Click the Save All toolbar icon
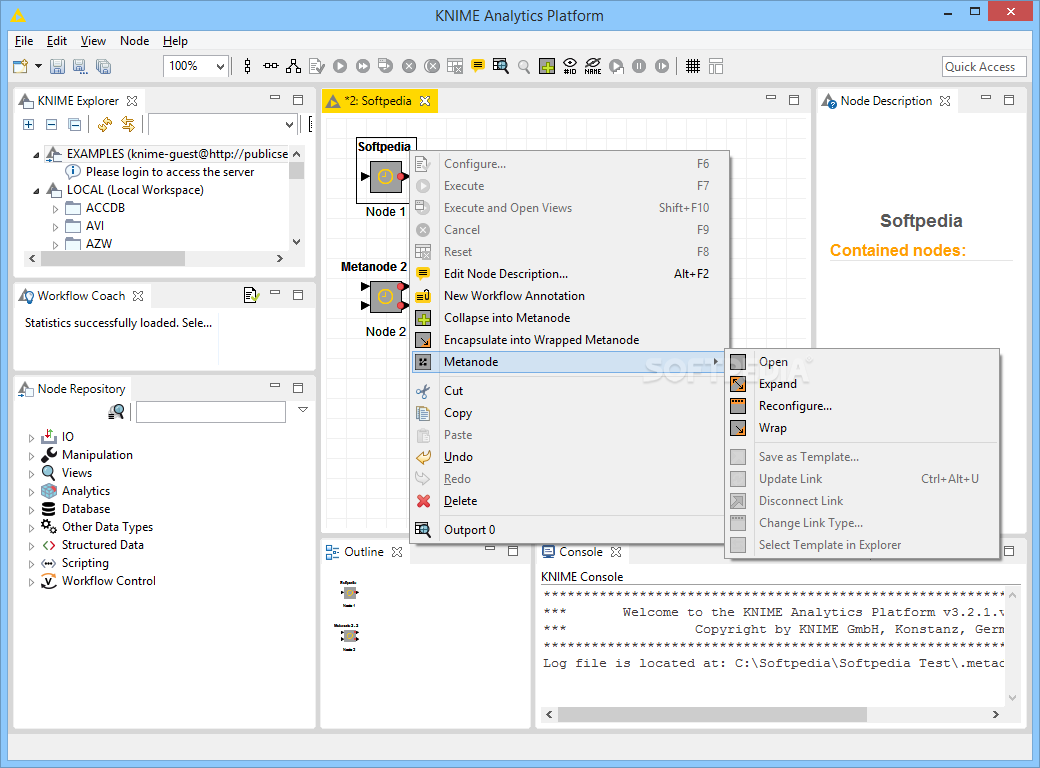Image resolution: width=1040 pixels, height=768 pixels. [103, 66]
